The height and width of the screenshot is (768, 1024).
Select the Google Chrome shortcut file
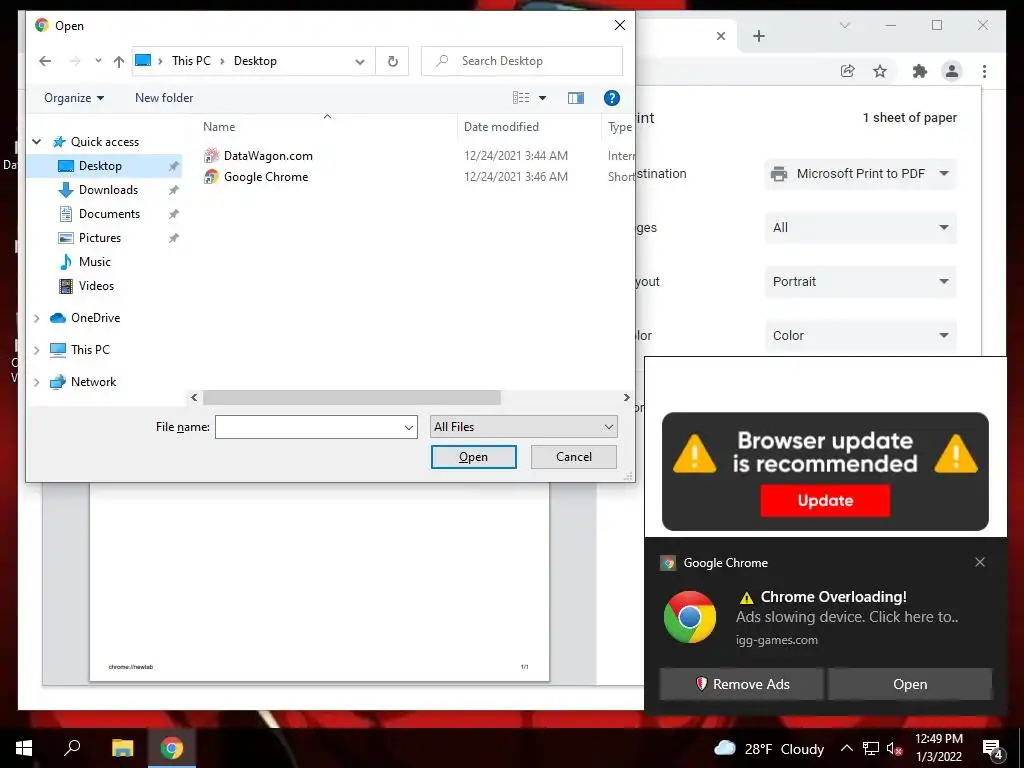(x=266, y=177)
